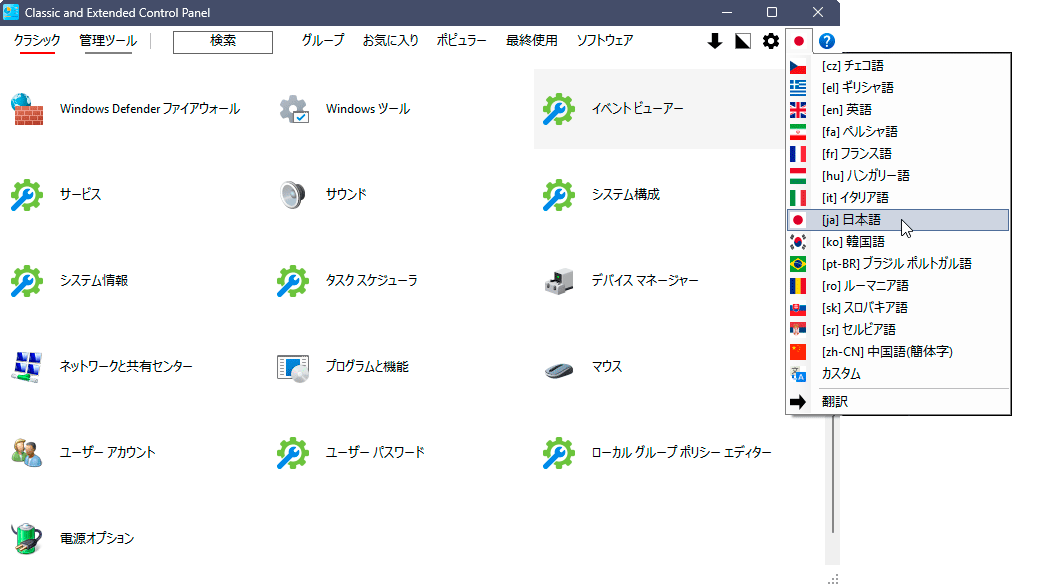The height and width of the screenshot is (585, 1040).
Task: Select [ja] 日本語 menu entry
Action: click(898, 220)
